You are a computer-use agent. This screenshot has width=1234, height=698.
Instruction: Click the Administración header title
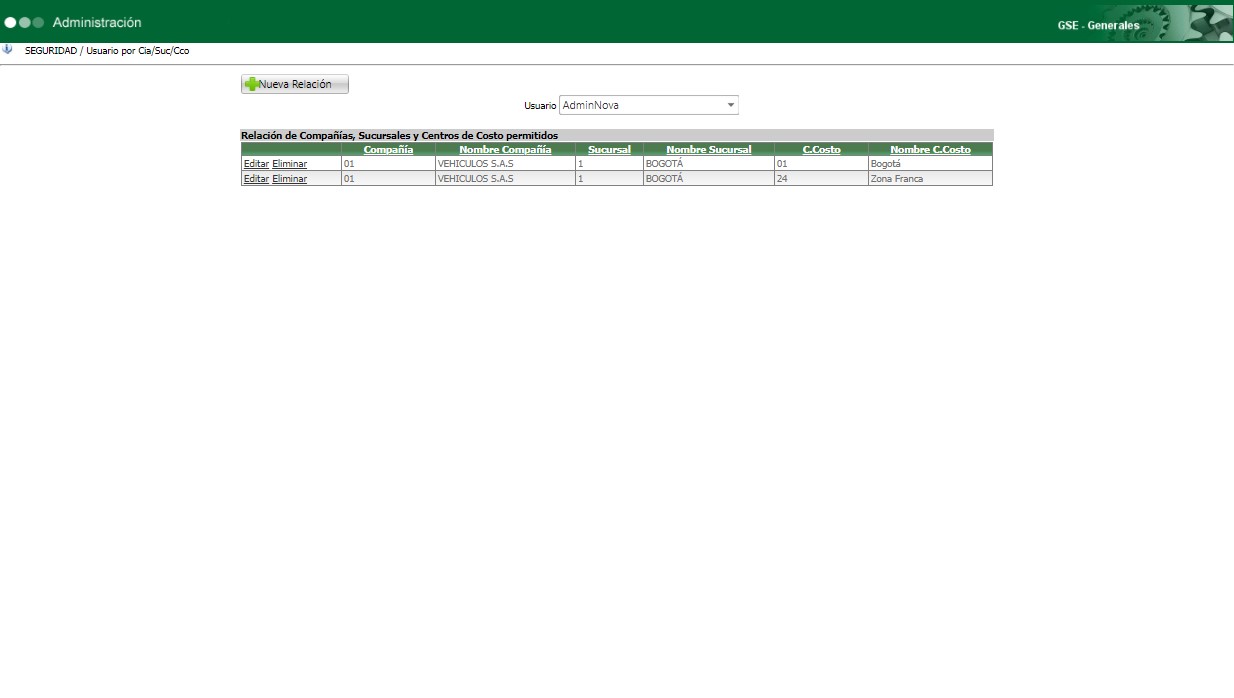(x=97, y=22)
